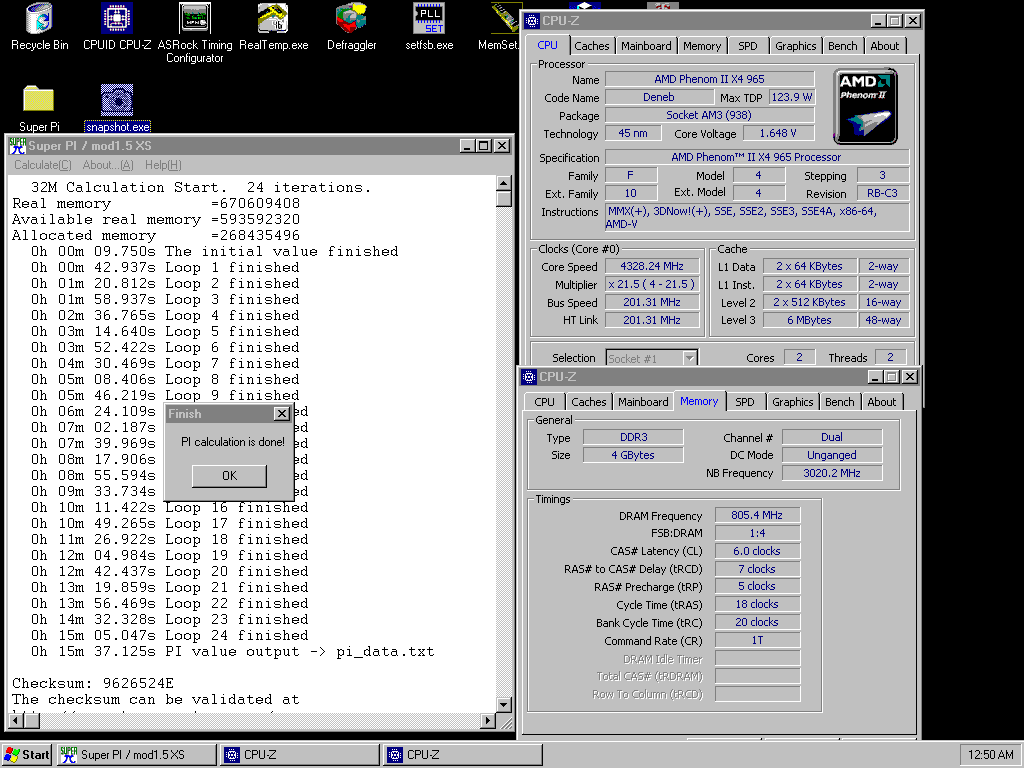Click the Core Voltage value 1.648 V
Image resolution: width=1024 pixels, height=768 pixels.
(778, 133)
